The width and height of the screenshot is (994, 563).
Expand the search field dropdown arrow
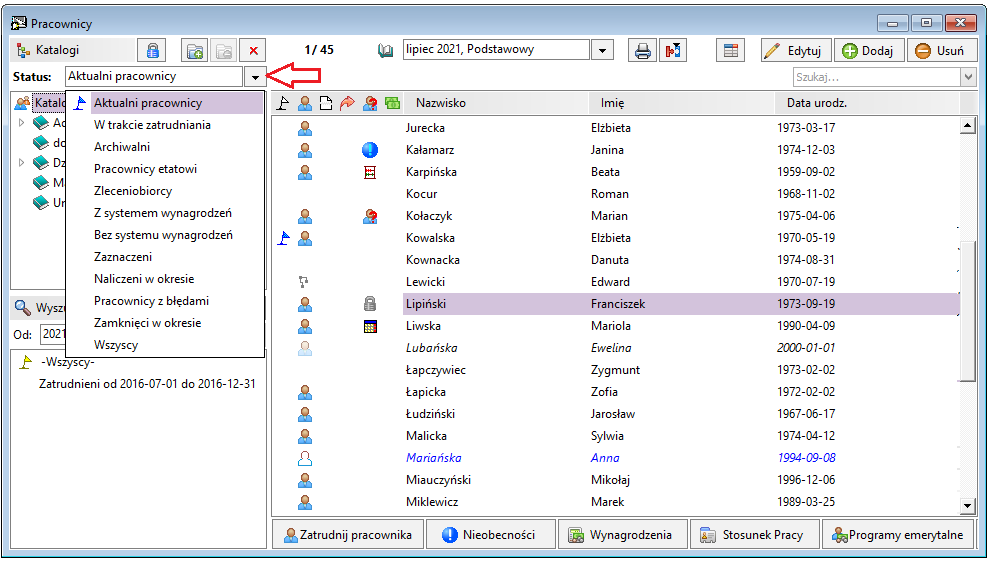pos(968,77)
